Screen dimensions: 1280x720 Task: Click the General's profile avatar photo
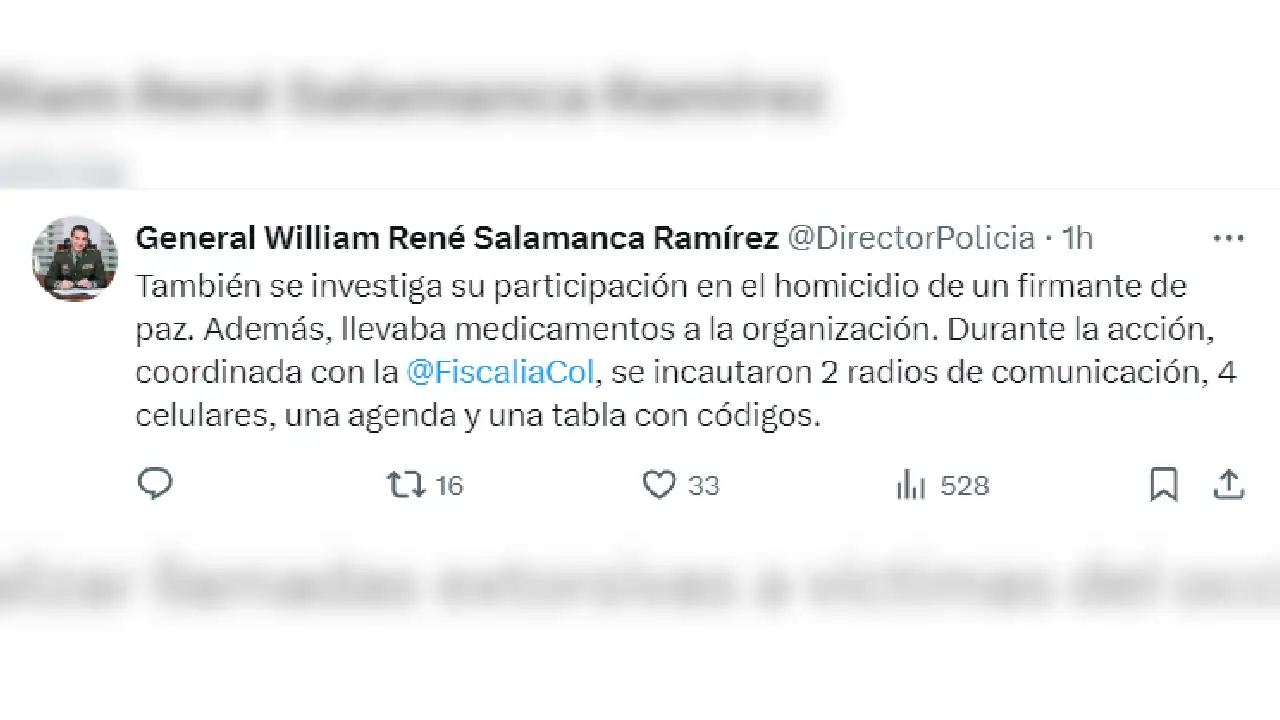tap(75, 258)
